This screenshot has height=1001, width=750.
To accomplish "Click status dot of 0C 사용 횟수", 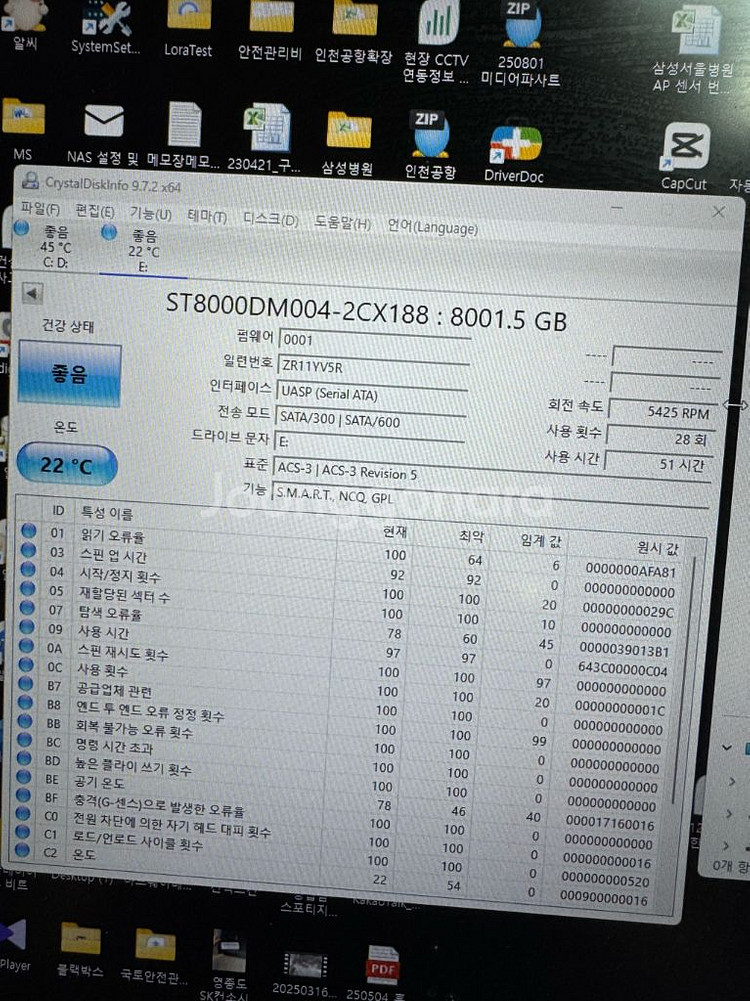I will pyautogui.click(x=26, y=664).
